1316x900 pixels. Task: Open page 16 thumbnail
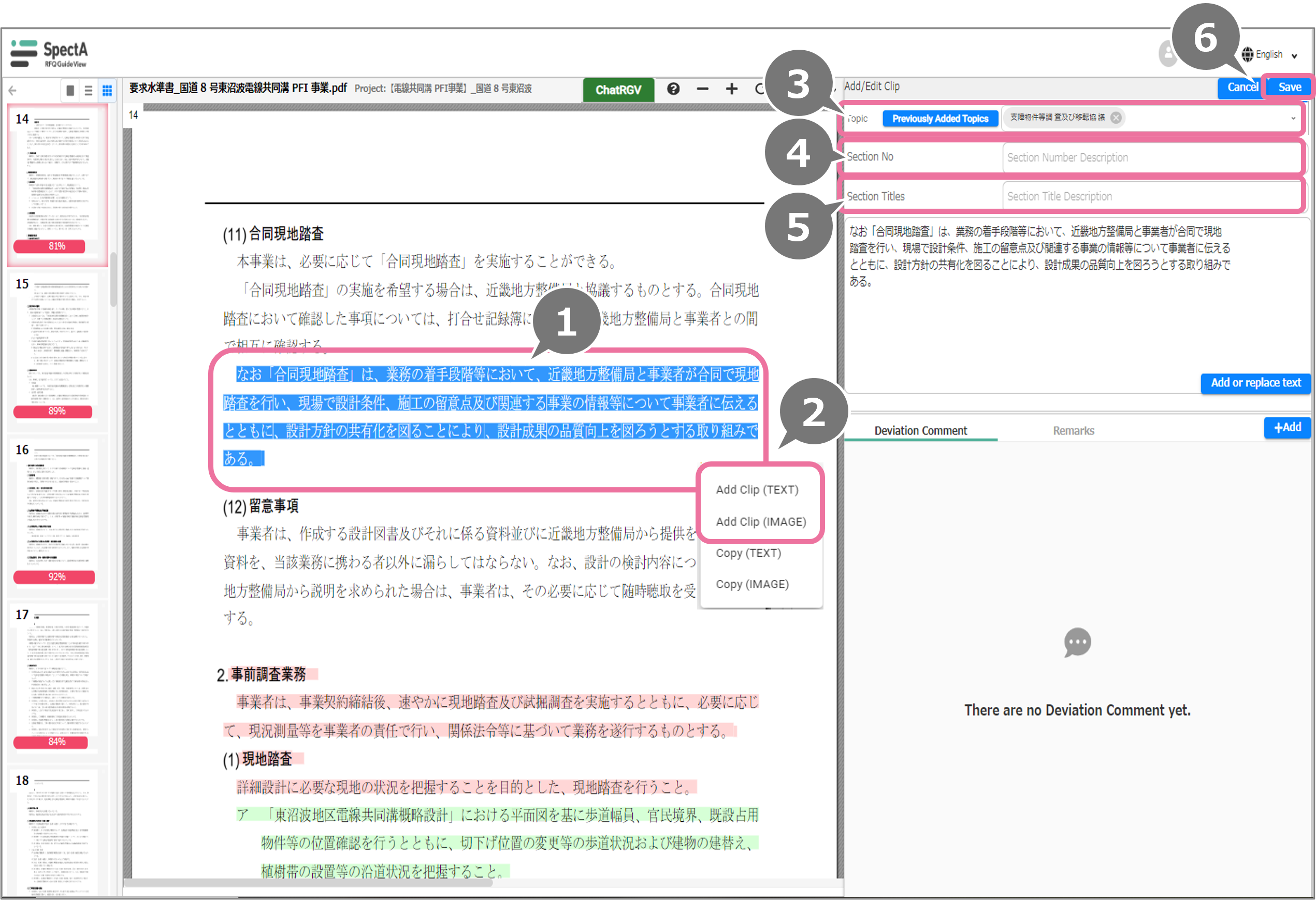(x=56, y=510)
